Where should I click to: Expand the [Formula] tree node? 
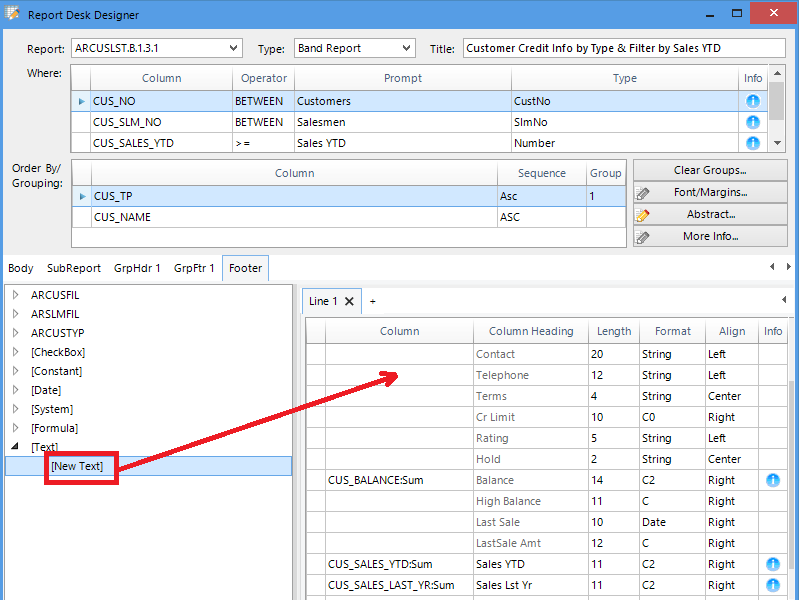pyautogui.click(x=16, y=428)
